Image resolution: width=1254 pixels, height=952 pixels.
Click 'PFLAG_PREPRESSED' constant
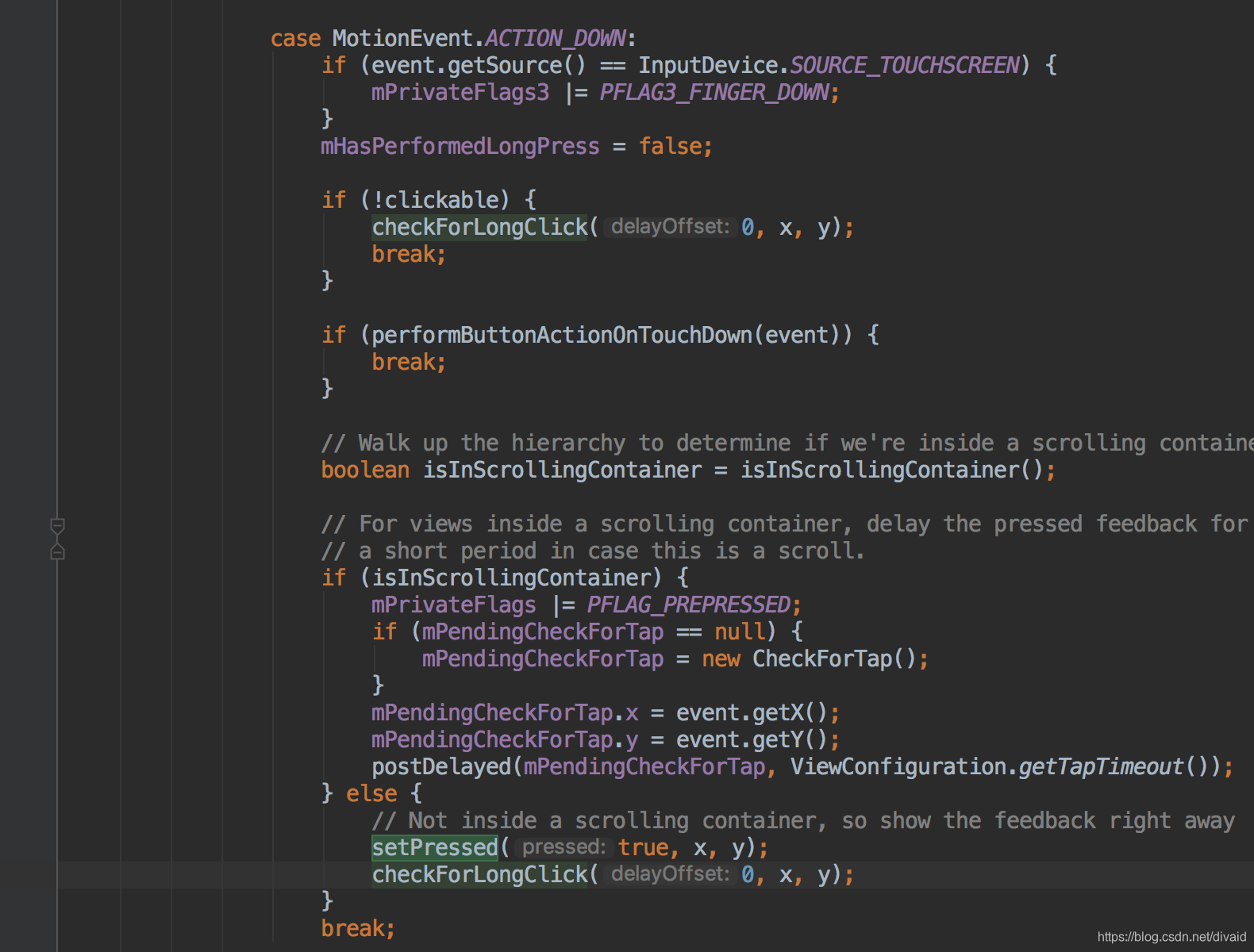click(688, 605)
